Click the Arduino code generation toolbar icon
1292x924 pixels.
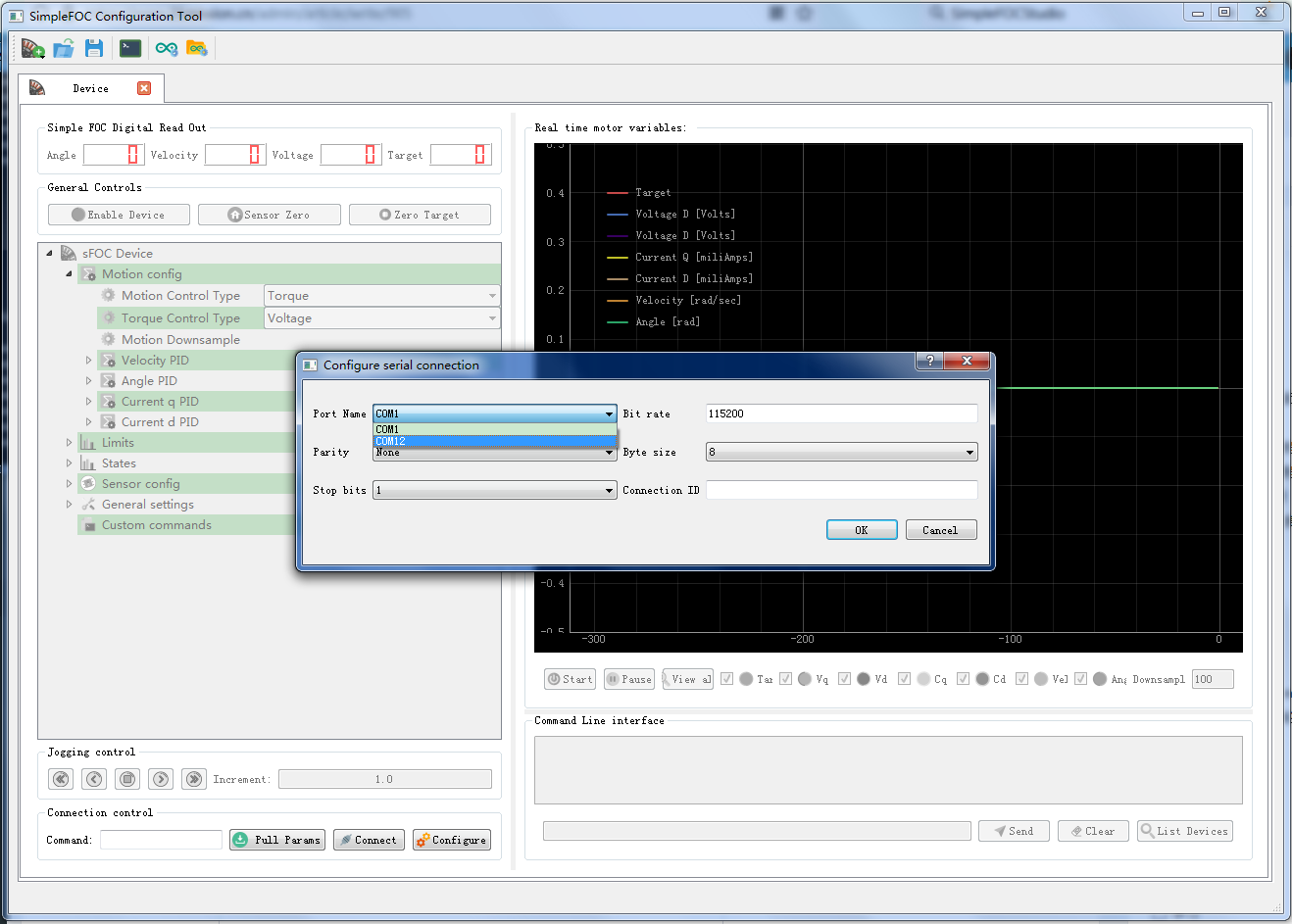pos(167,48)
